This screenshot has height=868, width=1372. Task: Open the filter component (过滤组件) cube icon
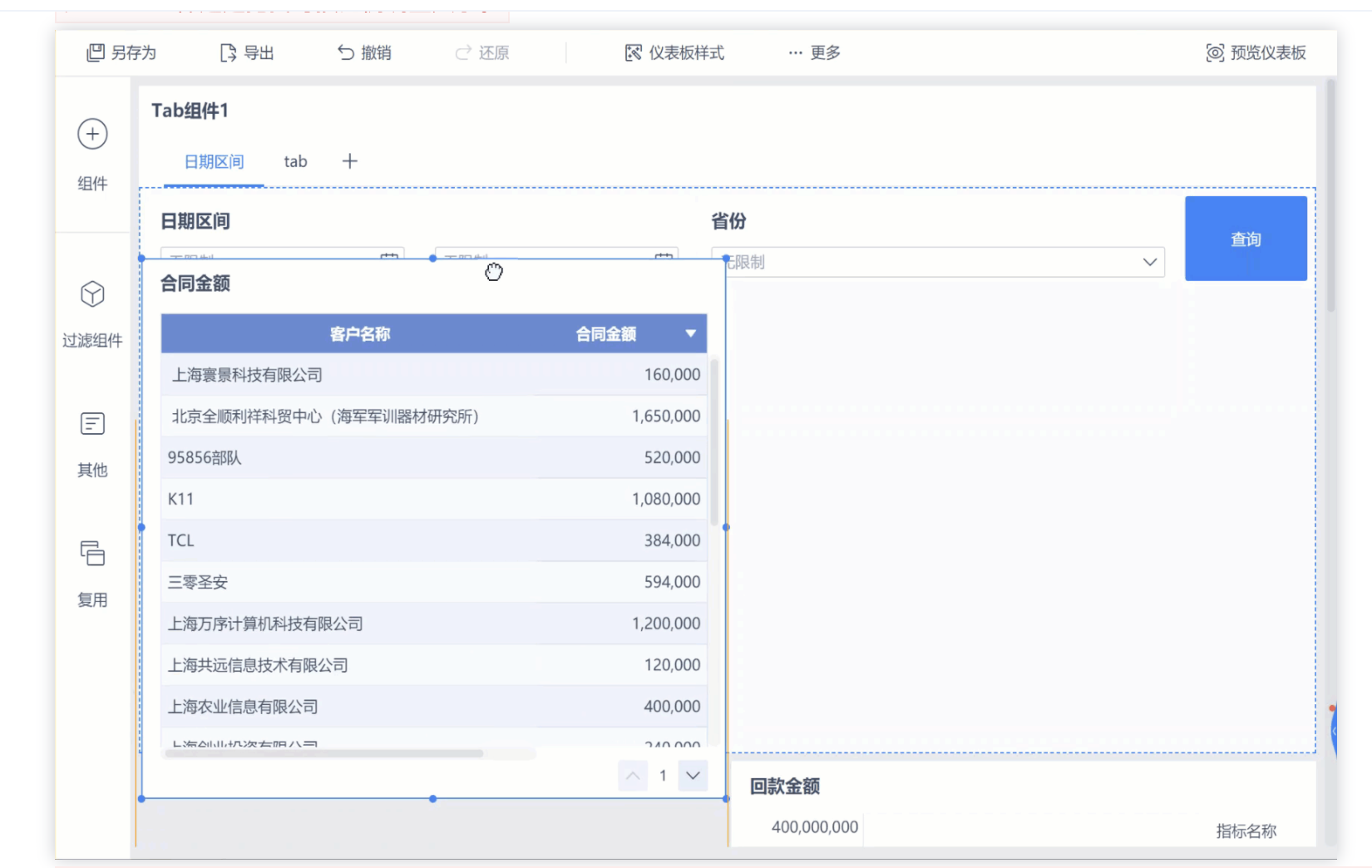point(92,293)
